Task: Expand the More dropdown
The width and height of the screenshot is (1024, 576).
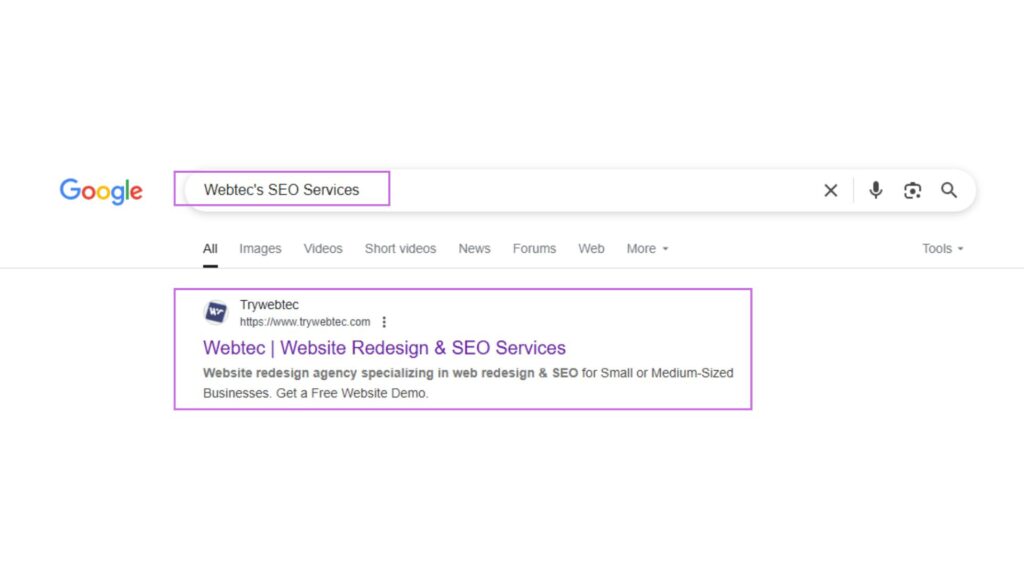Action: (647, 249)
